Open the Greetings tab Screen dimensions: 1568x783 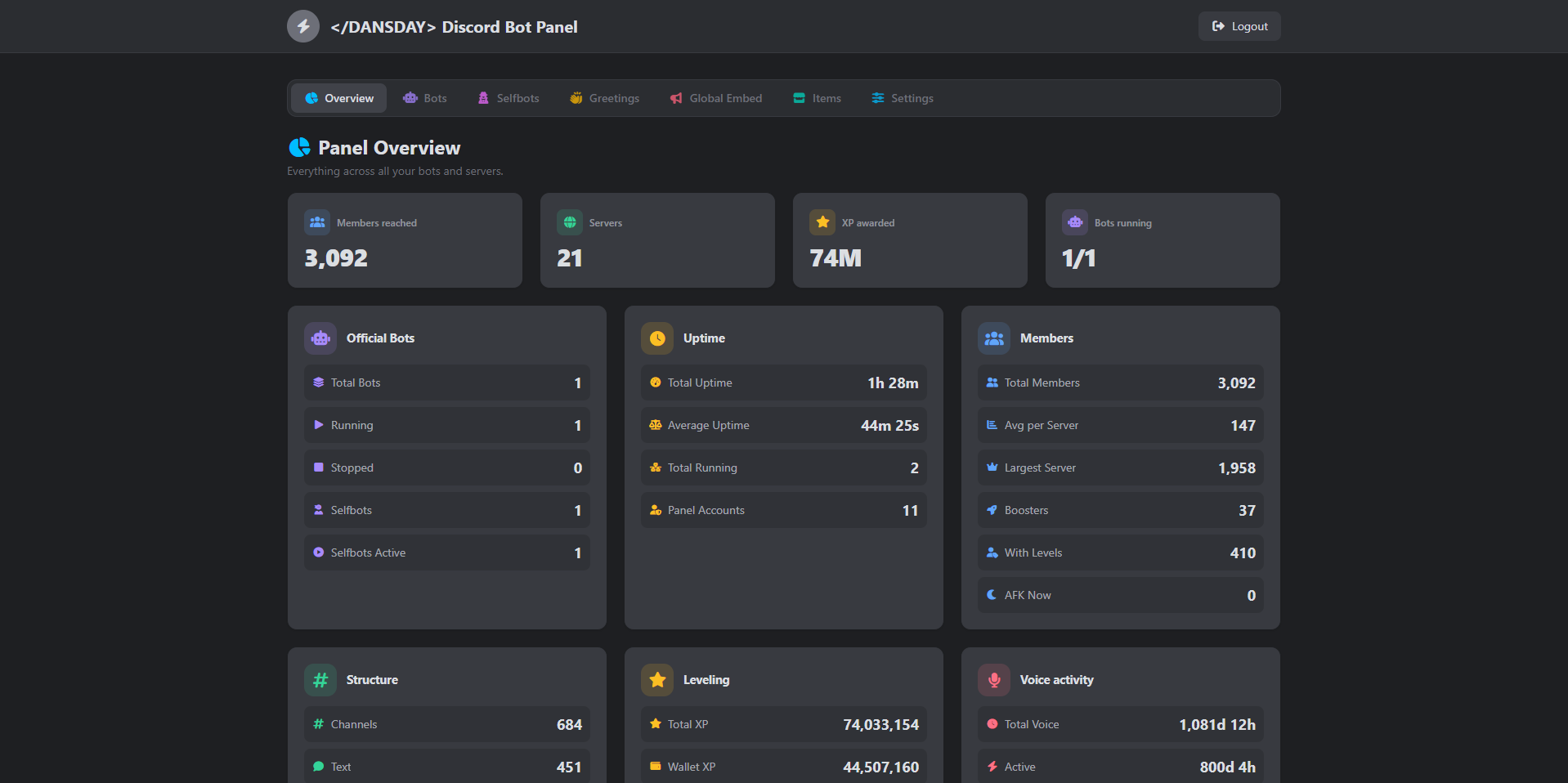click(605, 98)
